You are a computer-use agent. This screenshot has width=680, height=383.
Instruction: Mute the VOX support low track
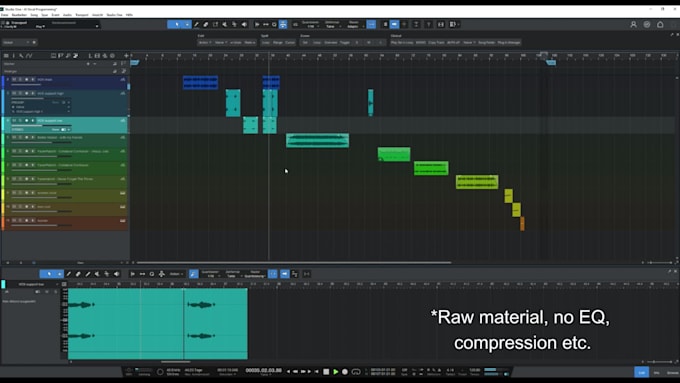14,121
